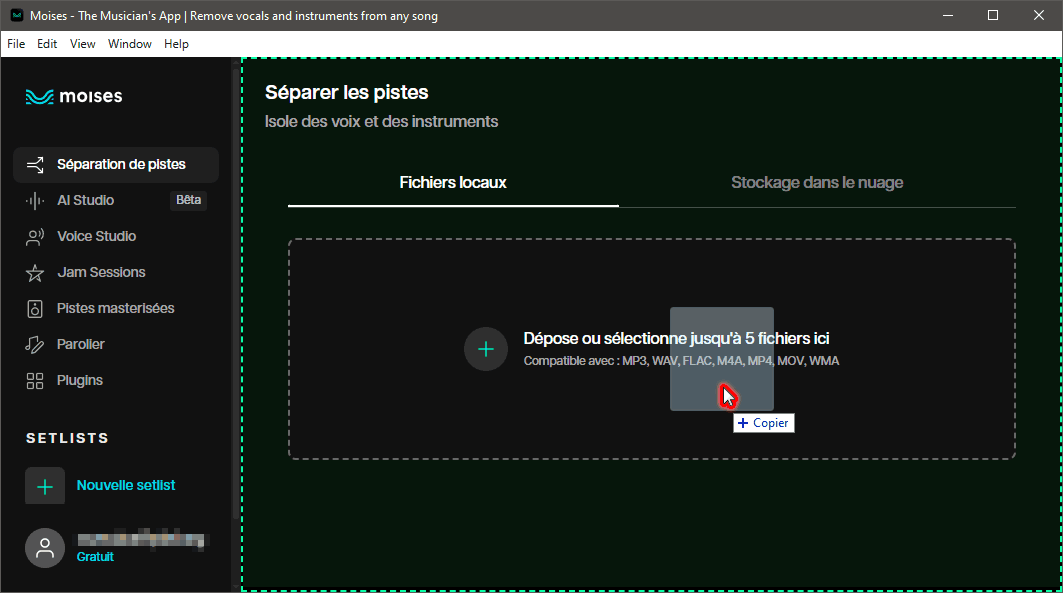Viewport: 1063px width, 593px height.
Task: Click the AI Studio waveform icon
Action: pyautogui.click(x=35, y=201)
